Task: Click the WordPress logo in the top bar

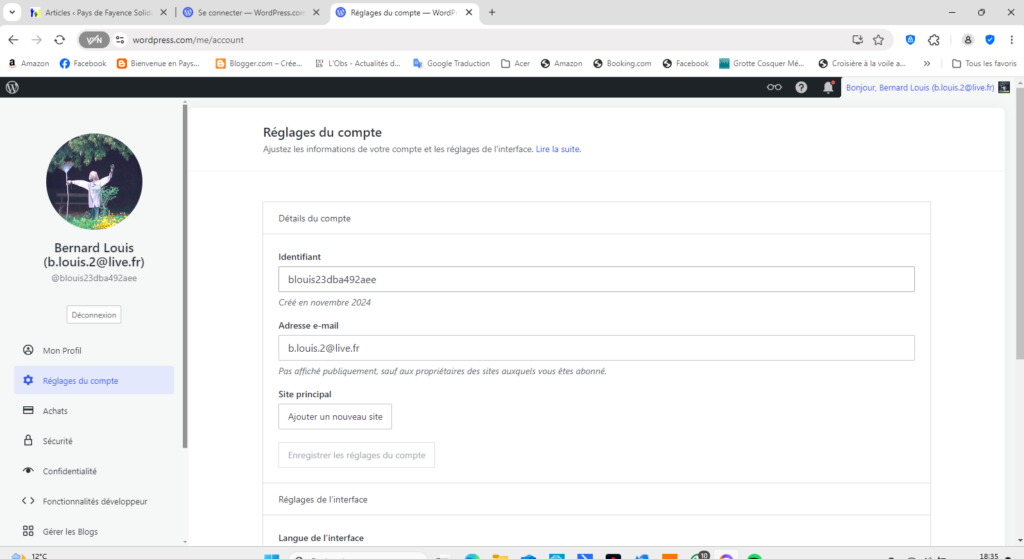Action: (12, 87)
